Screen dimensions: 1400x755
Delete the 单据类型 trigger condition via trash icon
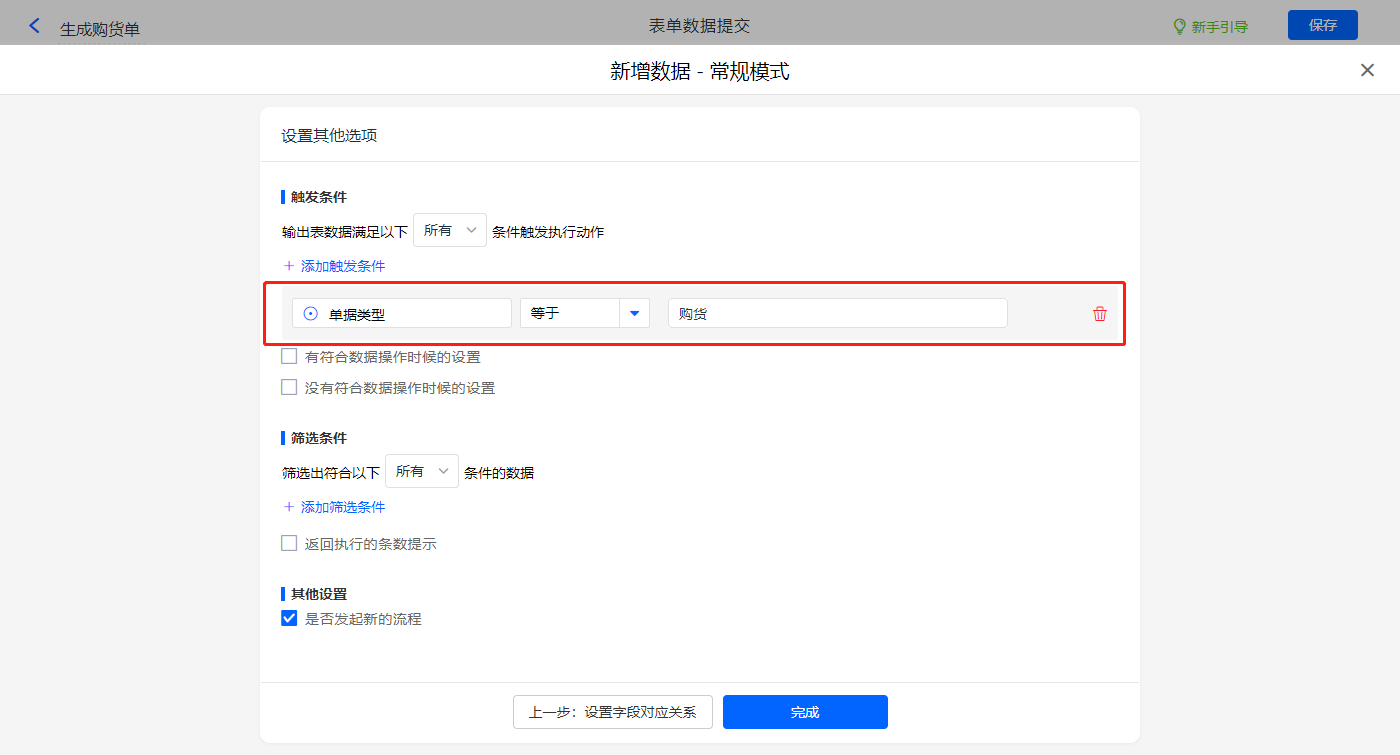tap(1100, 314)
